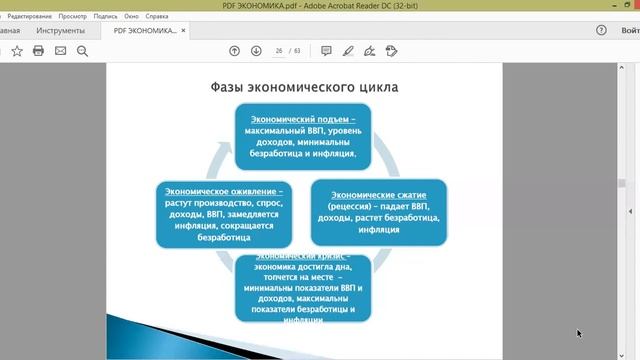Expand the right tools pane arrow

631,211
